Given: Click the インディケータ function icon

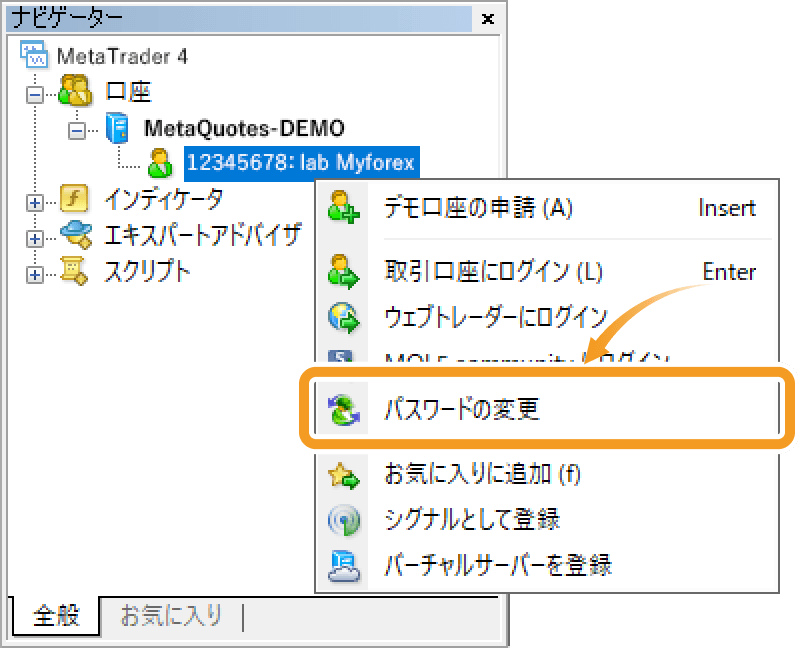Looking at the screenshot, I should point(74,199).
